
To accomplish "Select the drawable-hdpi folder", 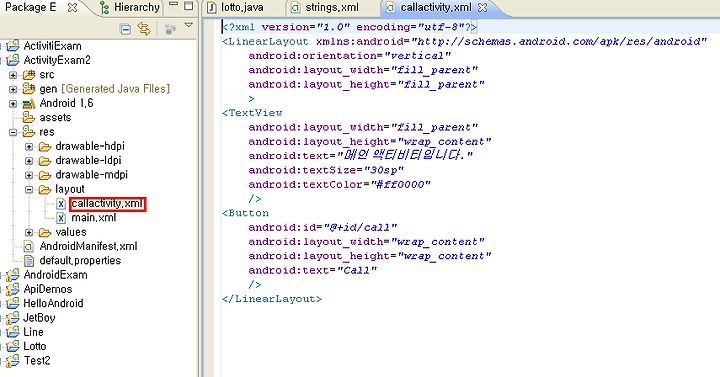I will [90, 146].
